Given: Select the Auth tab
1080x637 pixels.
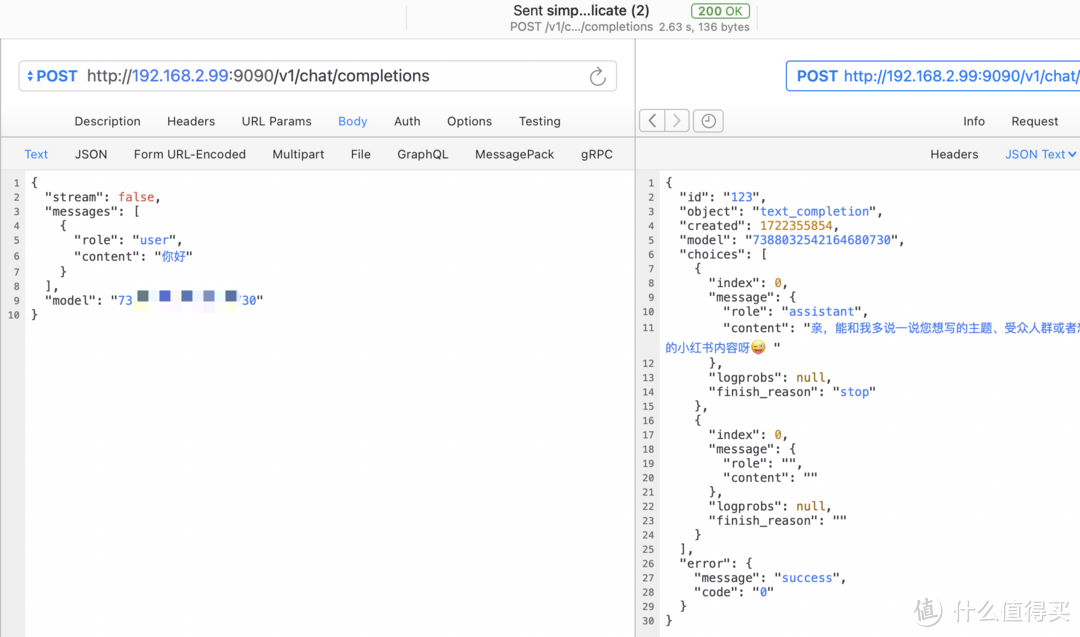Looking at the screenshot, I should 407,121.
